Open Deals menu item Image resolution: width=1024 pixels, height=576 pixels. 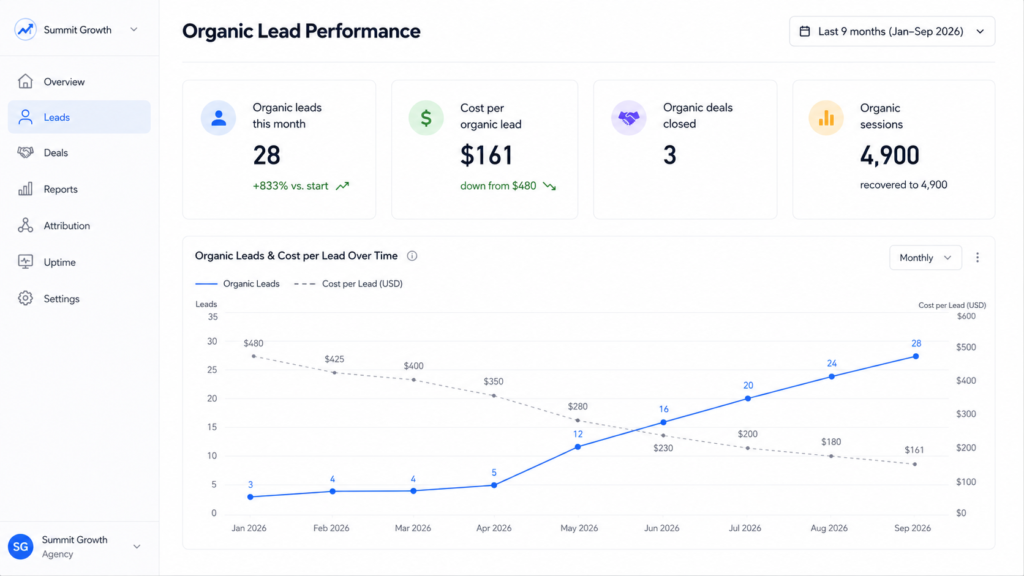pyautogui.click(x=79, y=152)
